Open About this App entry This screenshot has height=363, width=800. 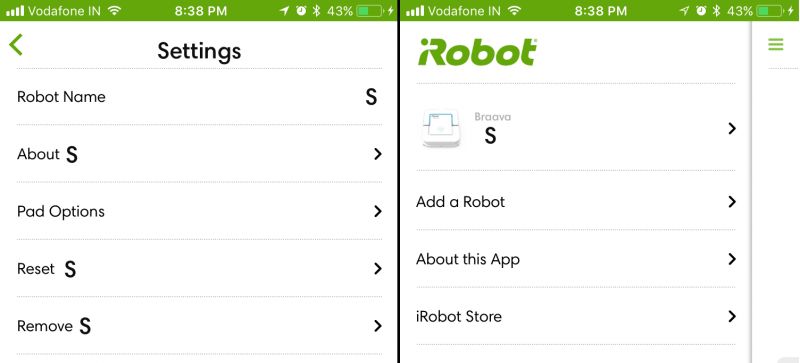click(576, 259)
